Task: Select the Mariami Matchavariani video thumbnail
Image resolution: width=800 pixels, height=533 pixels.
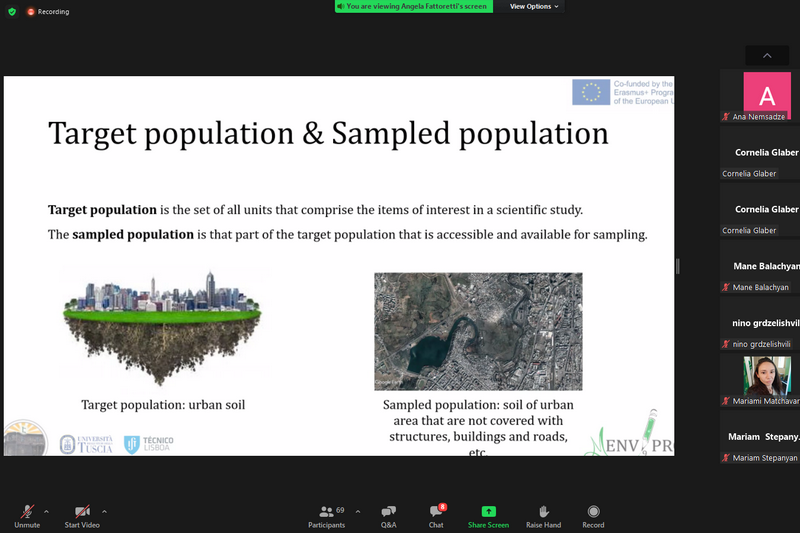Action: point(760,380)
